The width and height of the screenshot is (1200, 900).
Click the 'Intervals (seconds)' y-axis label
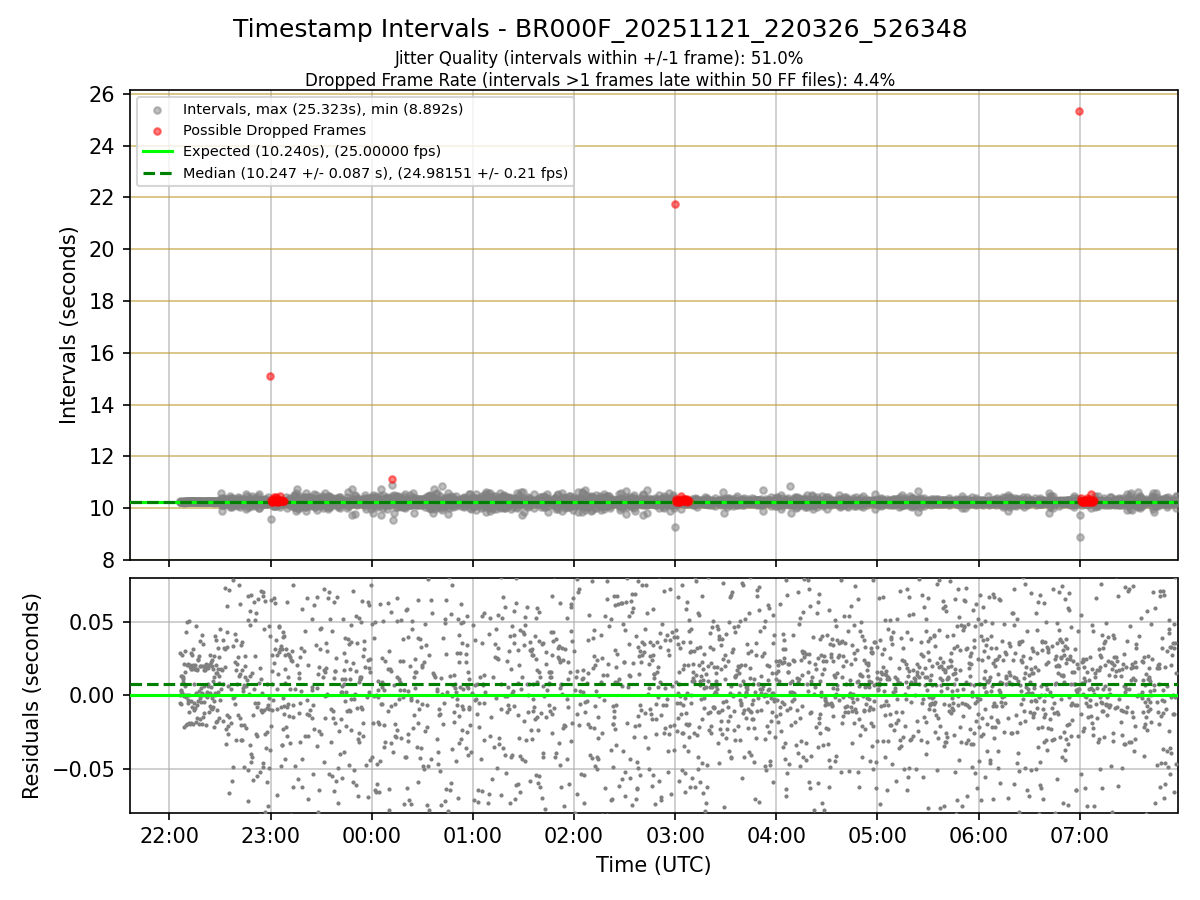click(69, 325)
